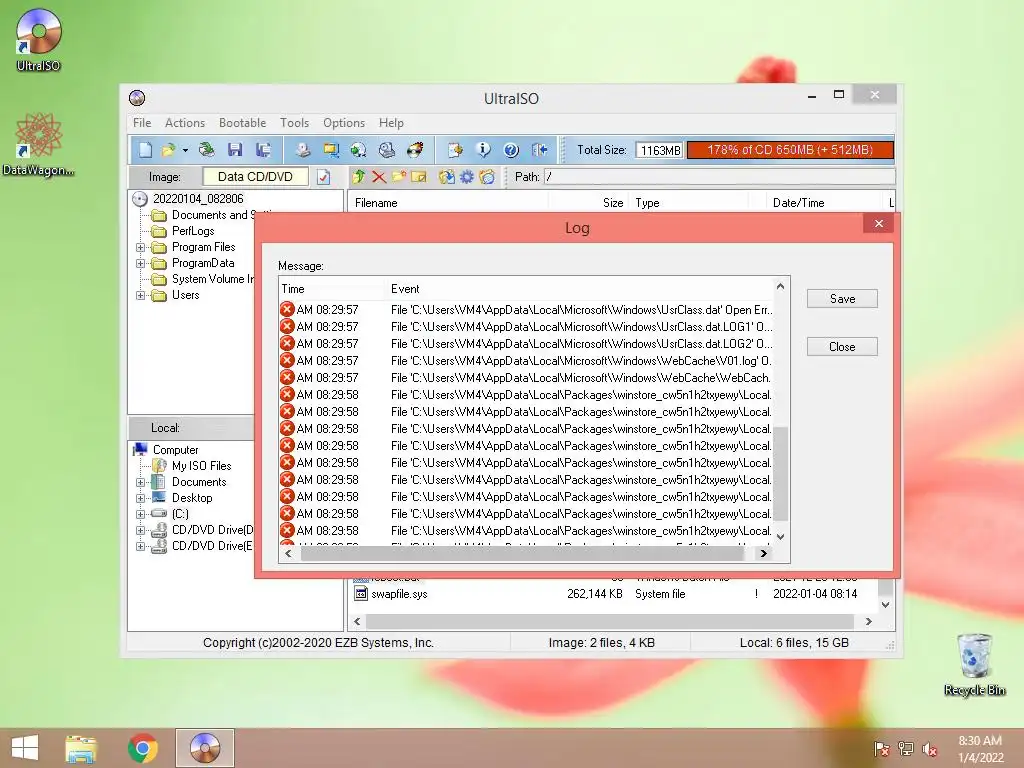Expand the CD/DVD Drive(E tree node
The height and width of the screenshot is (768, 1024).
pos(140,546)
